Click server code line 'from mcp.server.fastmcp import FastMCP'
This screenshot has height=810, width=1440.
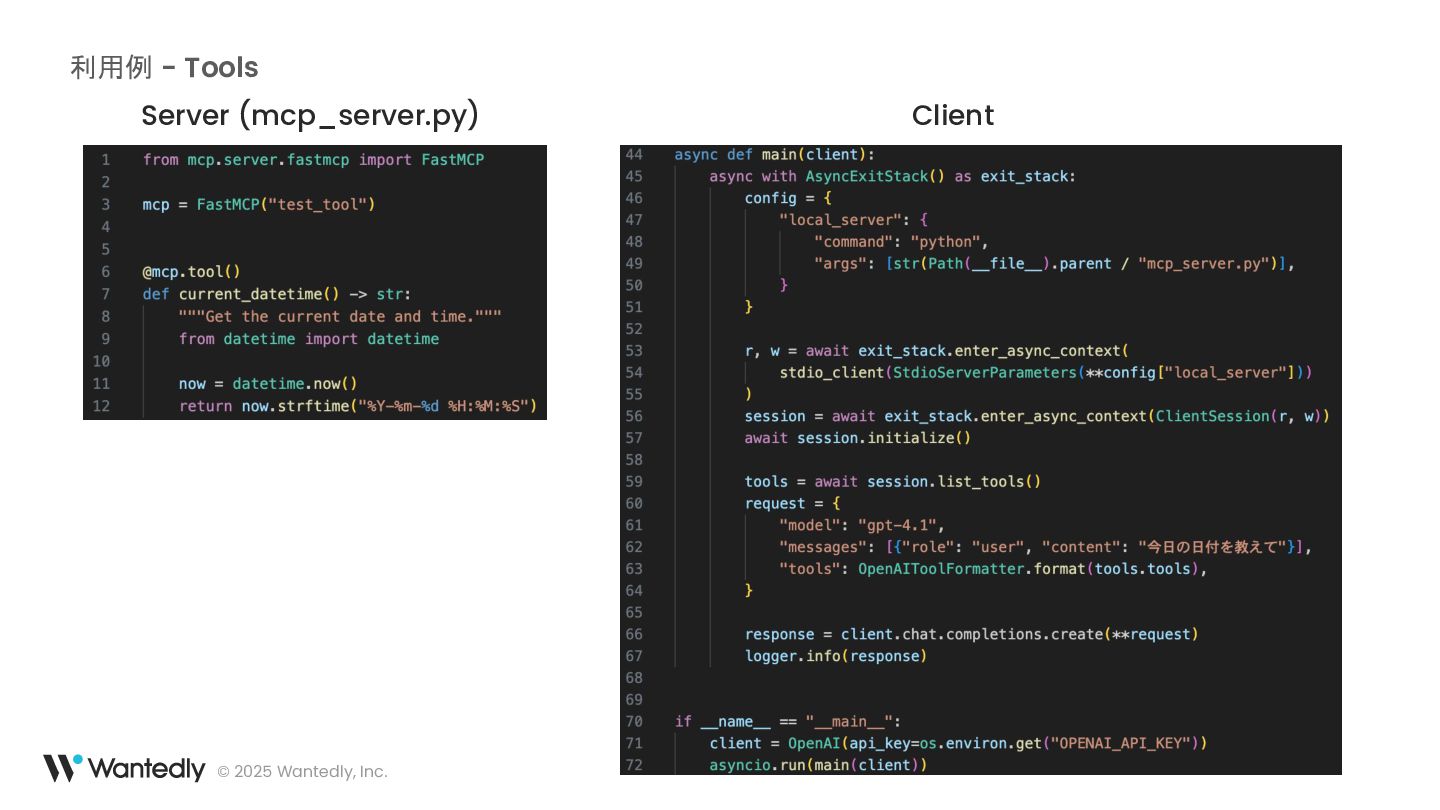313,160
